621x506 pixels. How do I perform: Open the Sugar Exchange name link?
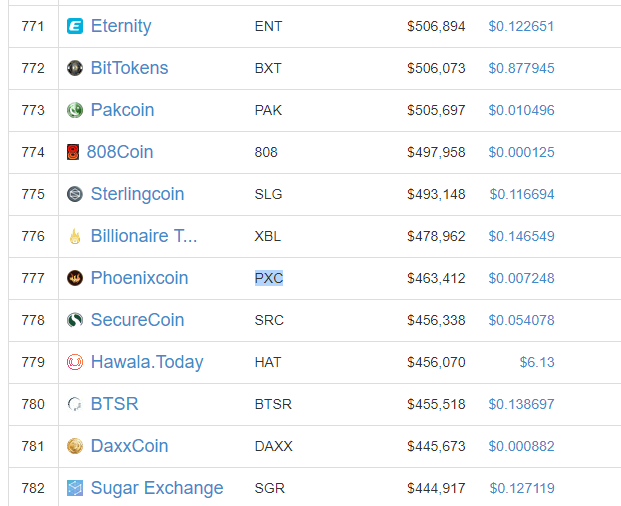tap(157, 488)
